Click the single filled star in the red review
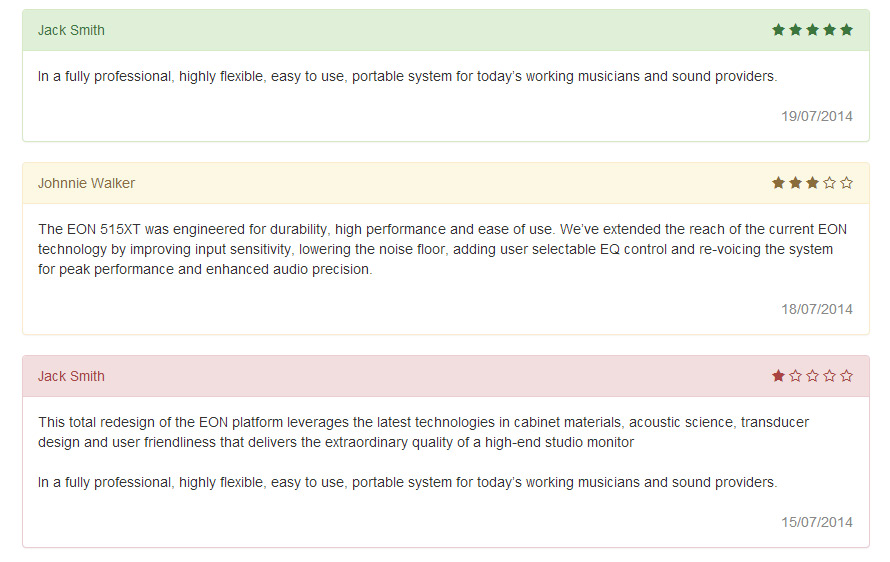 click(x=779, y=376)
